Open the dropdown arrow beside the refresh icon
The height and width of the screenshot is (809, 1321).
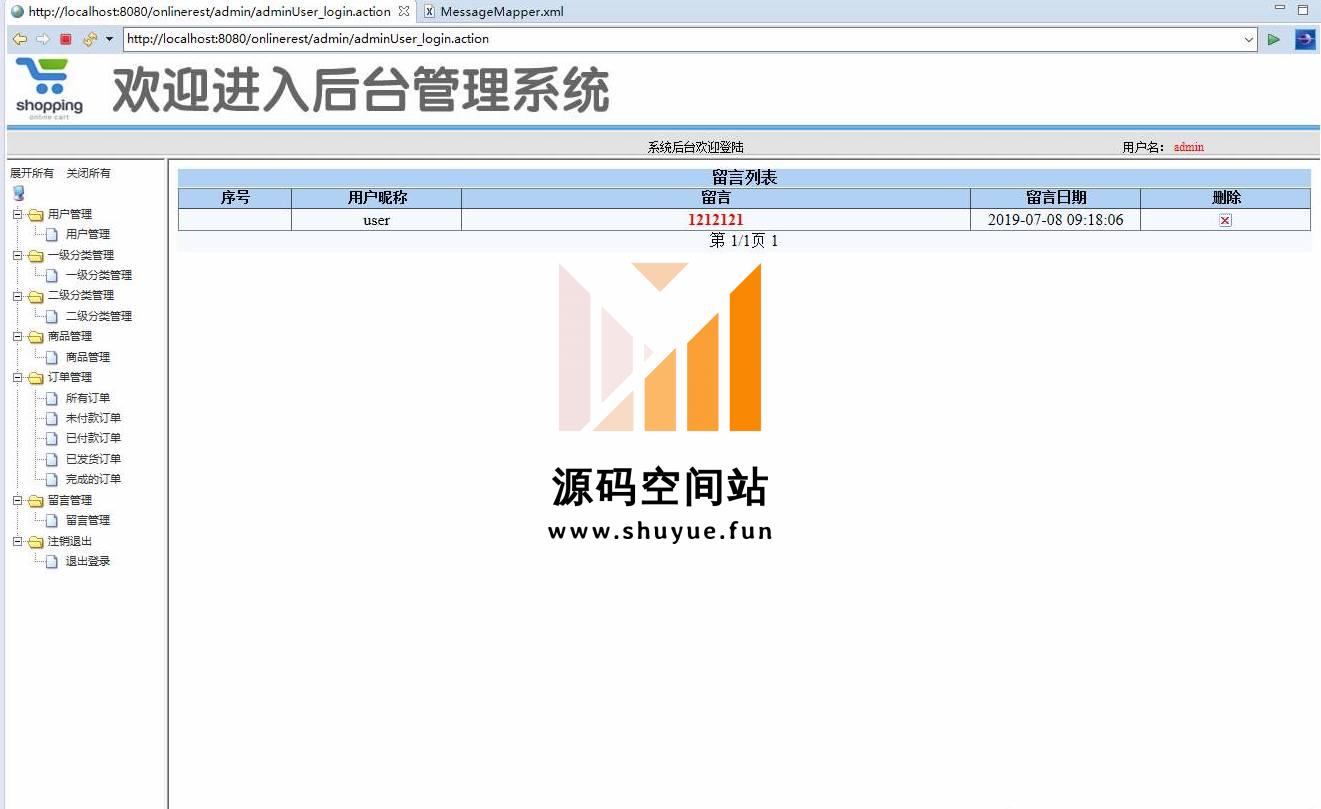[x=109, y=39]
